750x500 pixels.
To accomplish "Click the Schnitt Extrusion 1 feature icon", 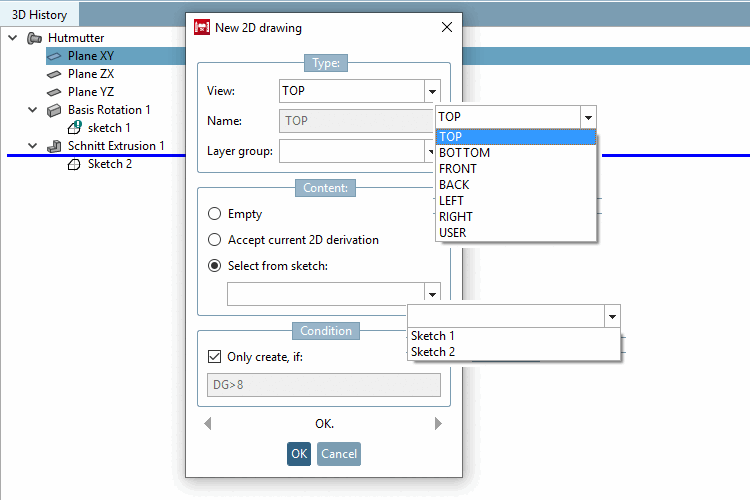I will [54, 146].
